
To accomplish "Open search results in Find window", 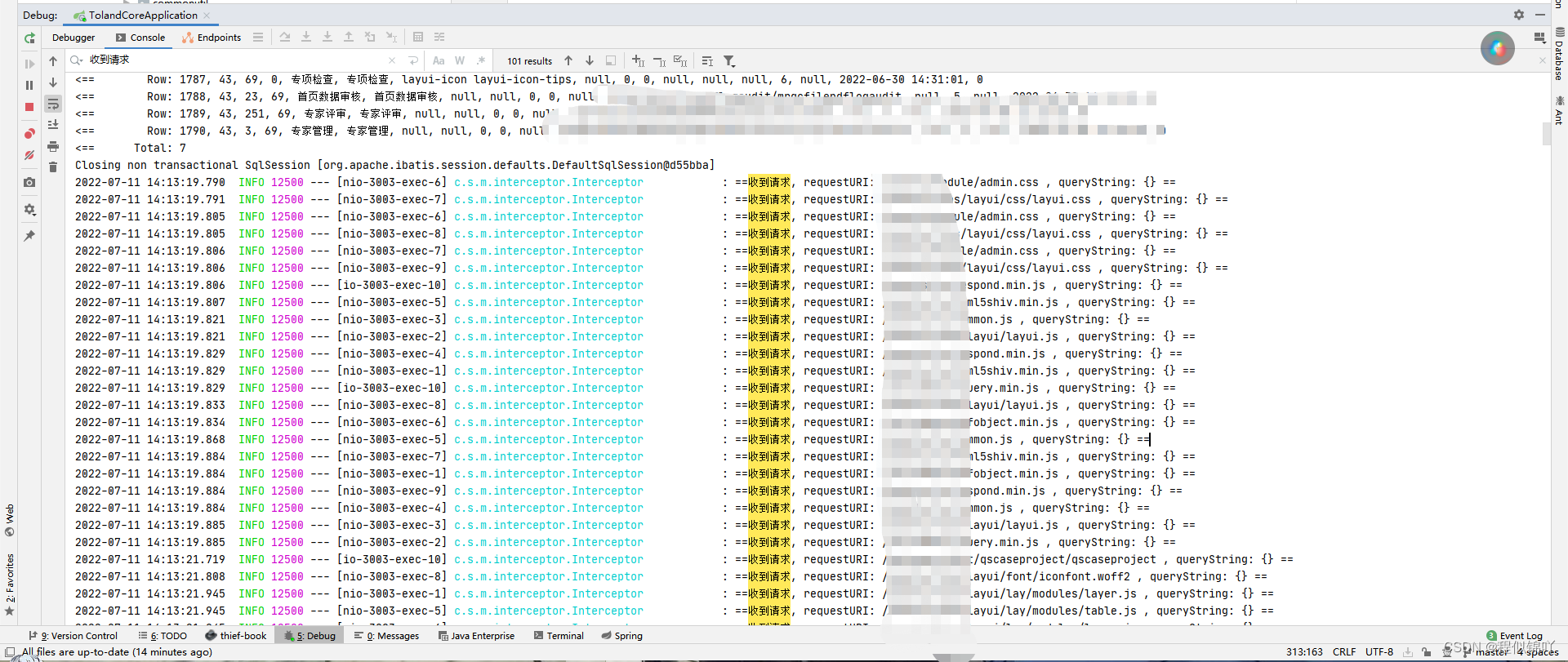I will (x=707, y=61).
